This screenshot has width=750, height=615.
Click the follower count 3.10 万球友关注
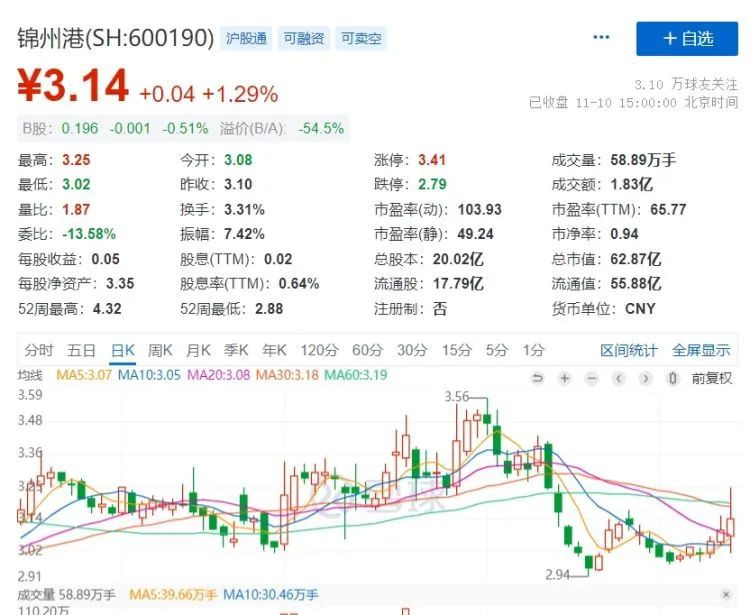[x=686, y=85]
